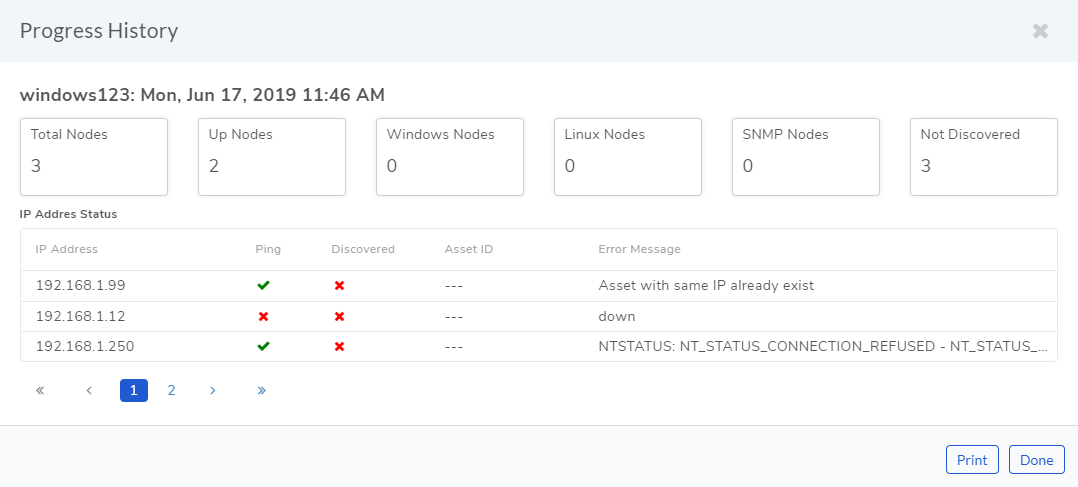Go to the next page arrow

212,390
